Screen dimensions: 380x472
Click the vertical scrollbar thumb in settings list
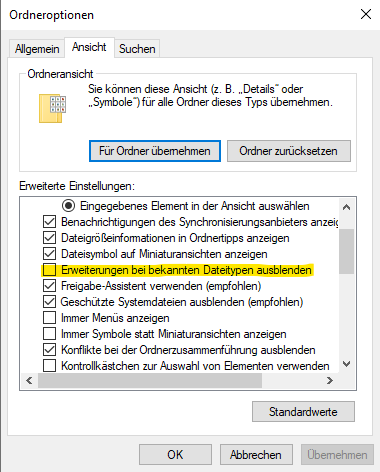(347, 251)
